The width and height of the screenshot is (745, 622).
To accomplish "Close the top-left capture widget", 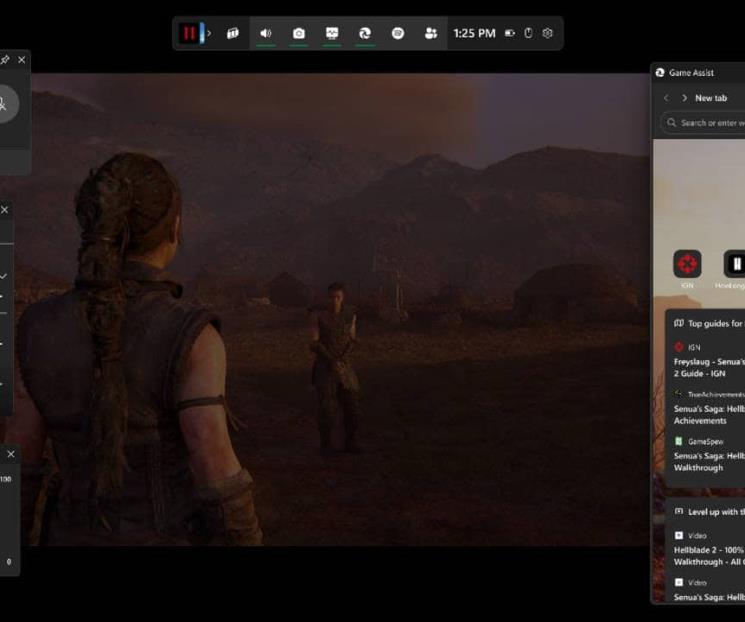I will 21,60.
